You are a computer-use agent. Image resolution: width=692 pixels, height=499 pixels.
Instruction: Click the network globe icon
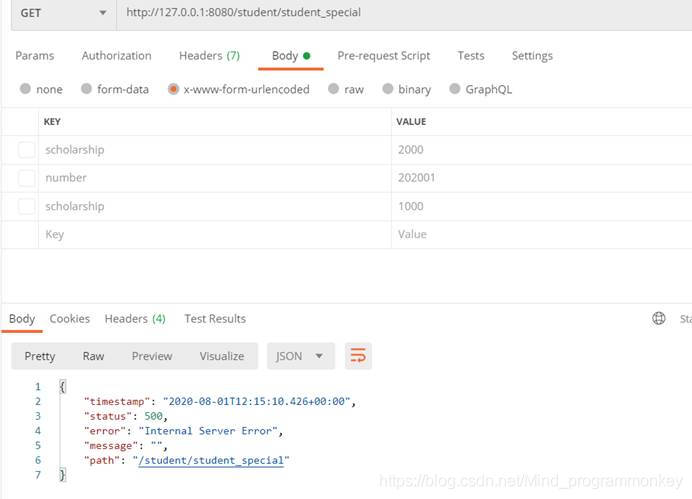click(658, 318)
